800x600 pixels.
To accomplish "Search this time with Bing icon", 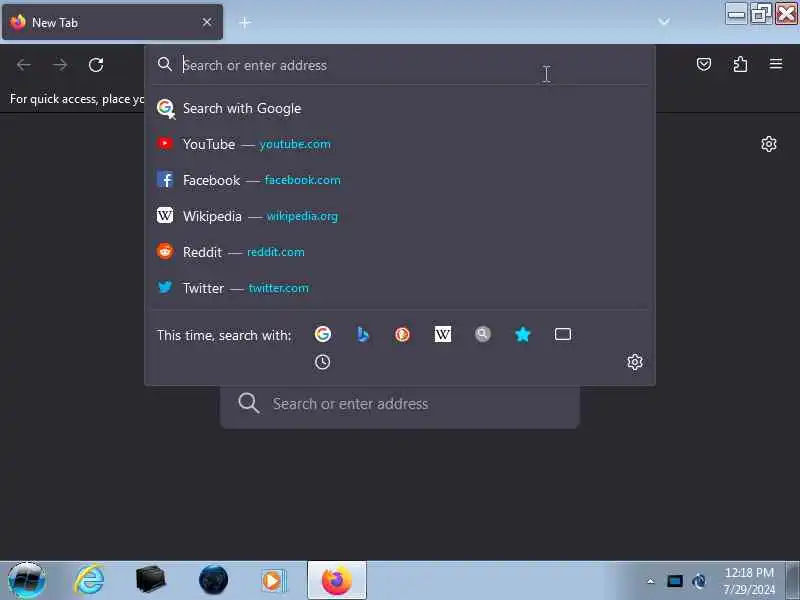I will (x=362, y=334).
